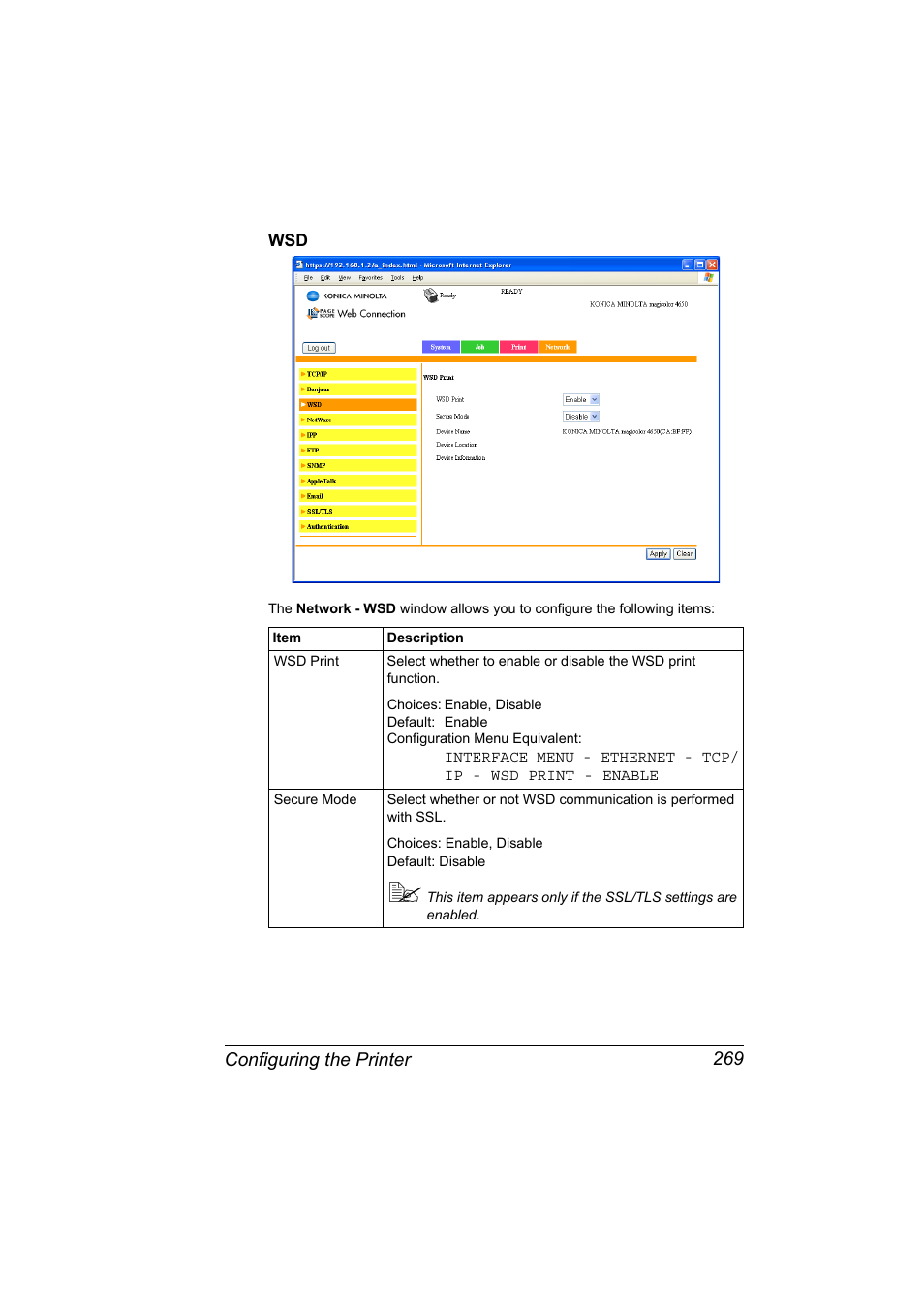Click the note icon beside SSL/TLS remark
924x1308 pixels.
point(404,892)
